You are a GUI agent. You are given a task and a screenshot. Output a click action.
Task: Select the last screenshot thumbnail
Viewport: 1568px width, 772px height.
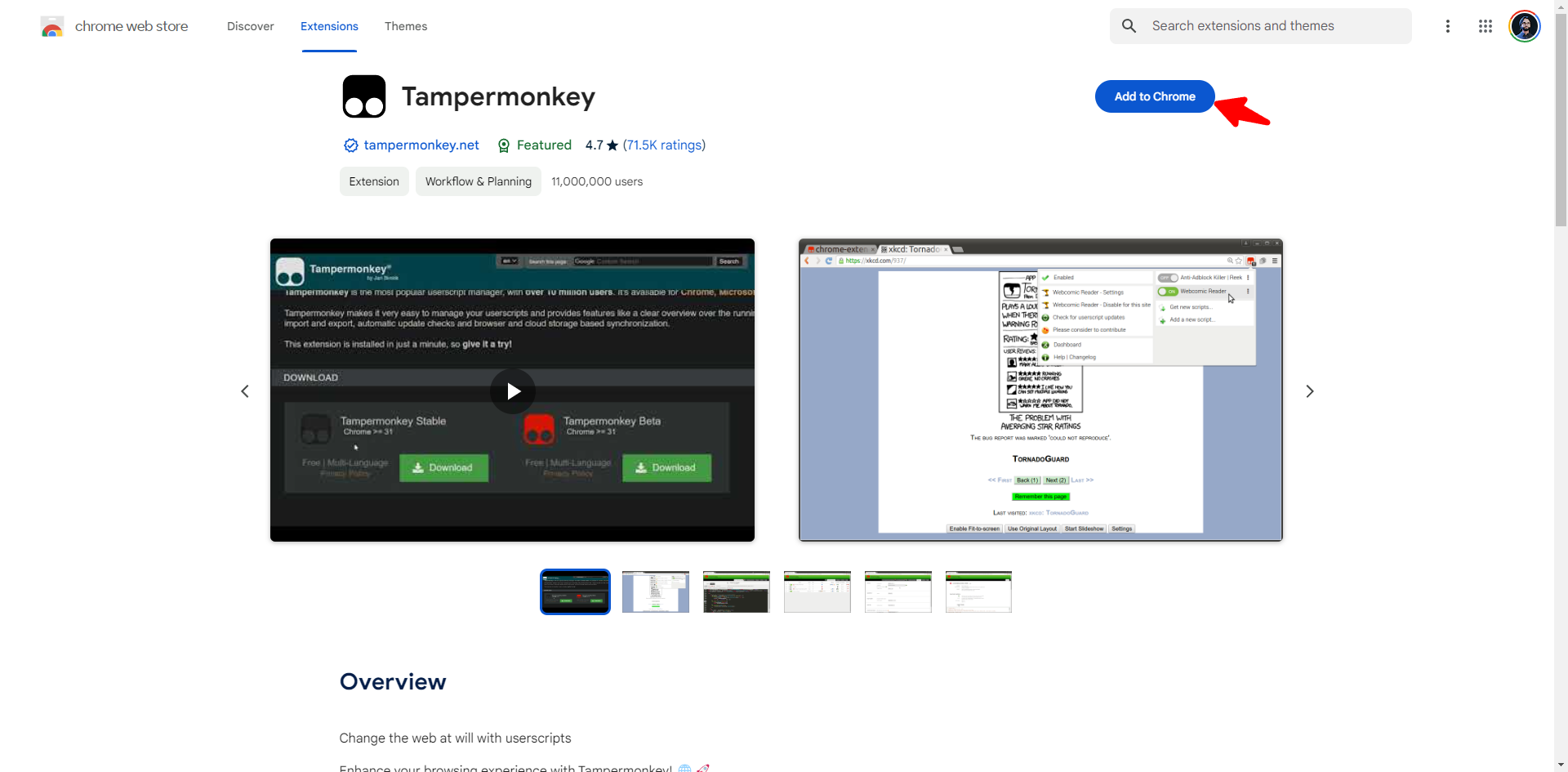[x=978, y=591]
